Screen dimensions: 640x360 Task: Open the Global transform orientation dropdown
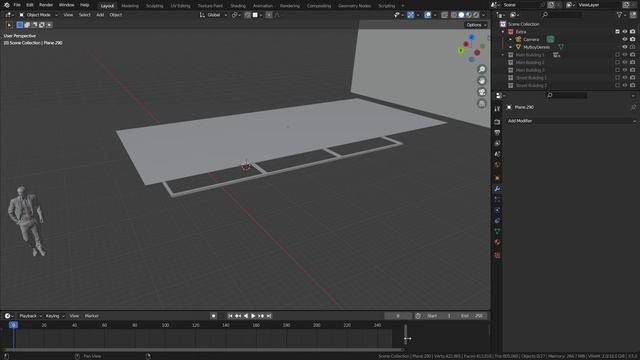click(213, 15)
